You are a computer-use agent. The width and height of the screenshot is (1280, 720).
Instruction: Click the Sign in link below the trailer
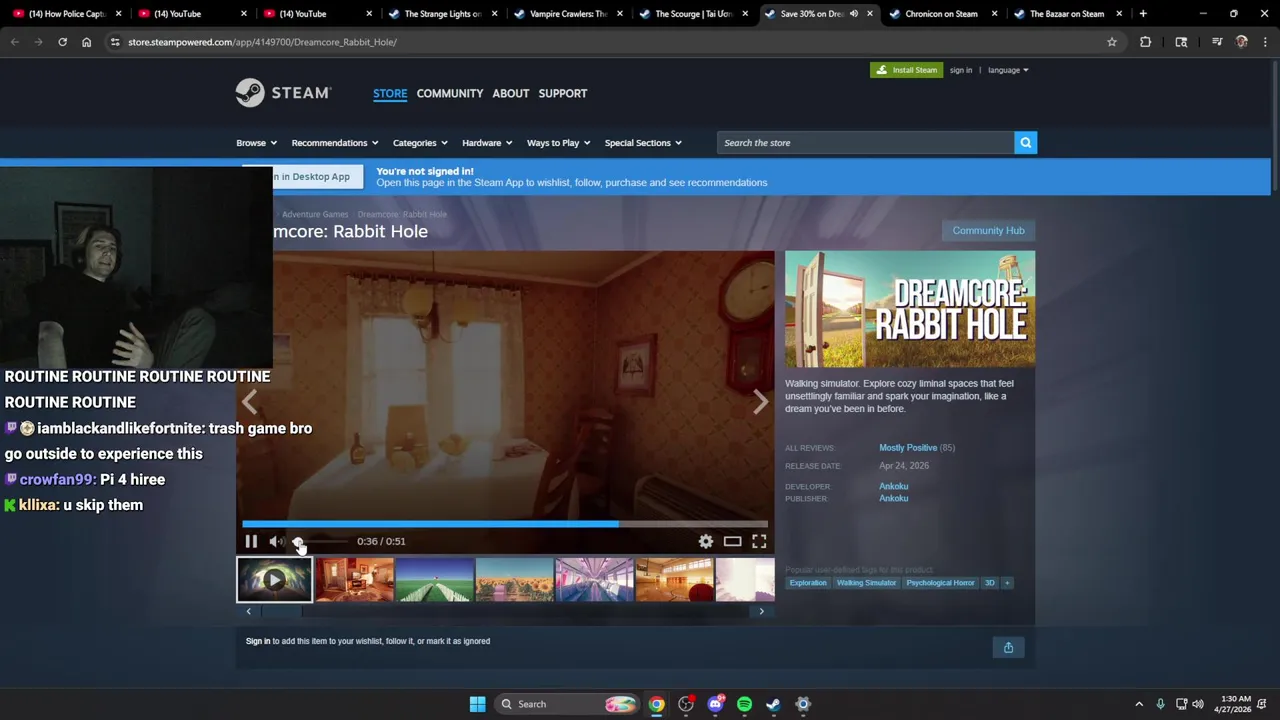tap(258, 641)
